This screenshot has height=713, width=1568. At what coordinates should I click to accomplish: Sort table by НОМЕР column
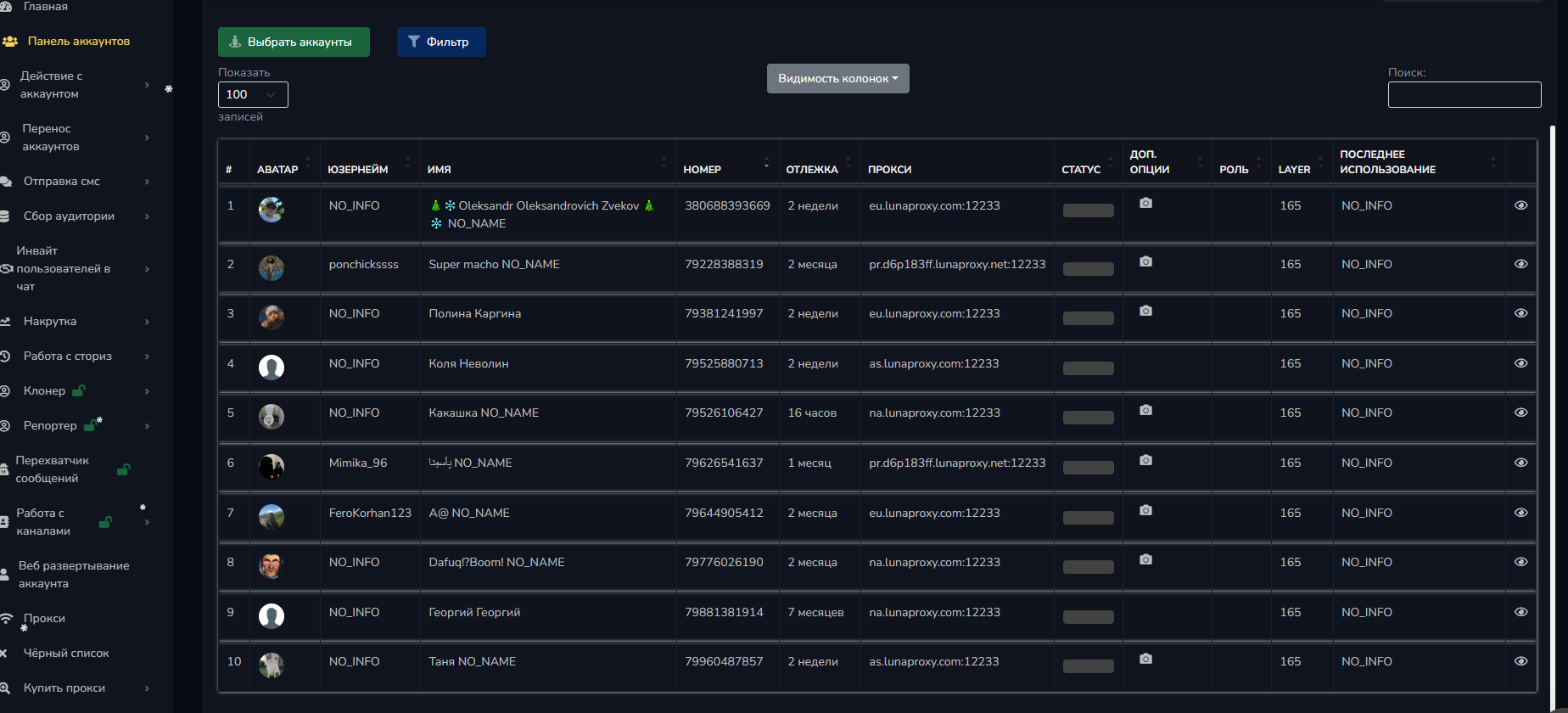coord(727,163)
